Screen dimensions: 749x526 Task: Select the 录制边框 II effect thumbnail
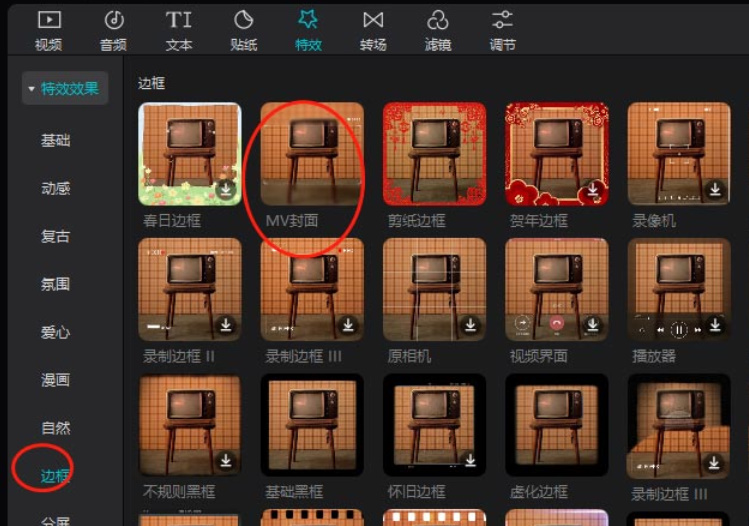click(190, 290)
